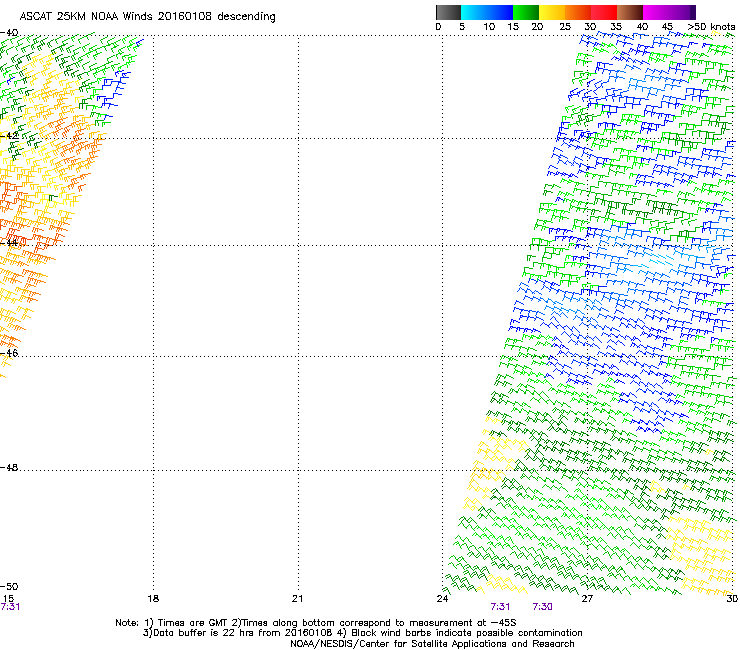The width and height of the screenshot is (740, 650).
Task: Select the orange 25-30 knots legend segment
Action: point(578,12)
